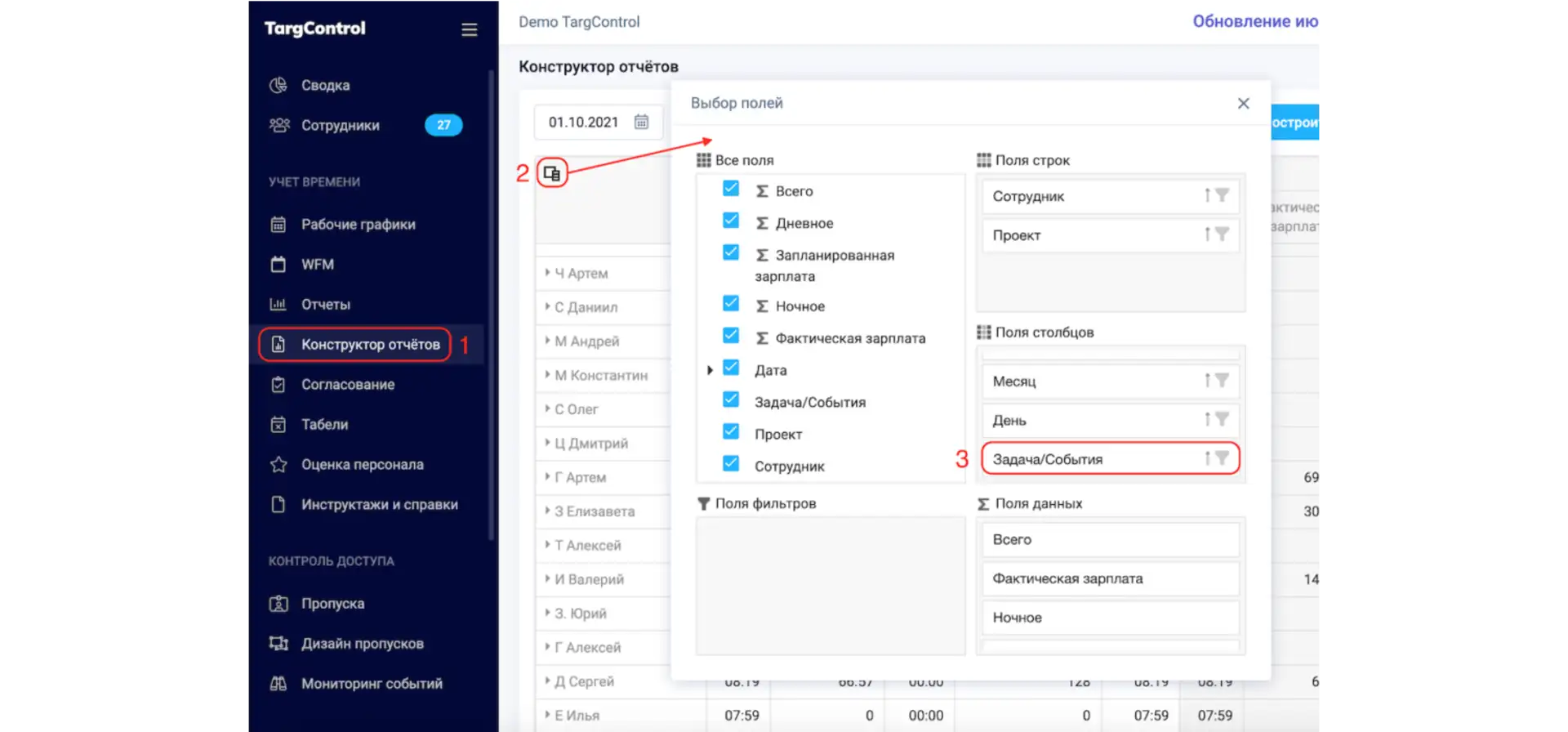Image resolution: width=1568 pixels, height=732 pixels.
Task: Click filter icon on День column field
Action: (1222, 419)
